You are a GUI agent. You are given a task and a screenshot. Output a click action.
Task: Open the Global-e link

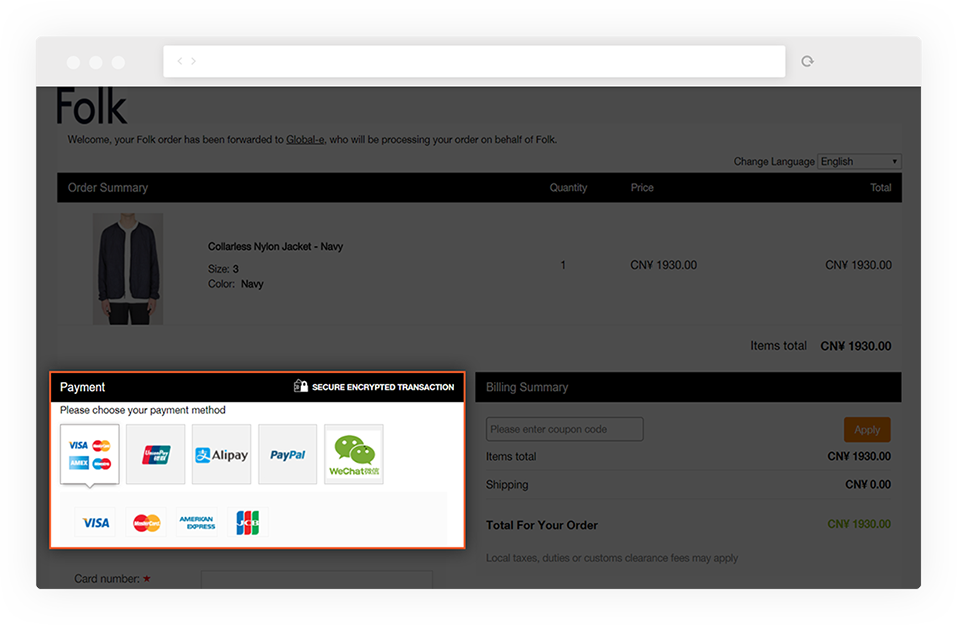pyautogui.click(x=305, y=140)
